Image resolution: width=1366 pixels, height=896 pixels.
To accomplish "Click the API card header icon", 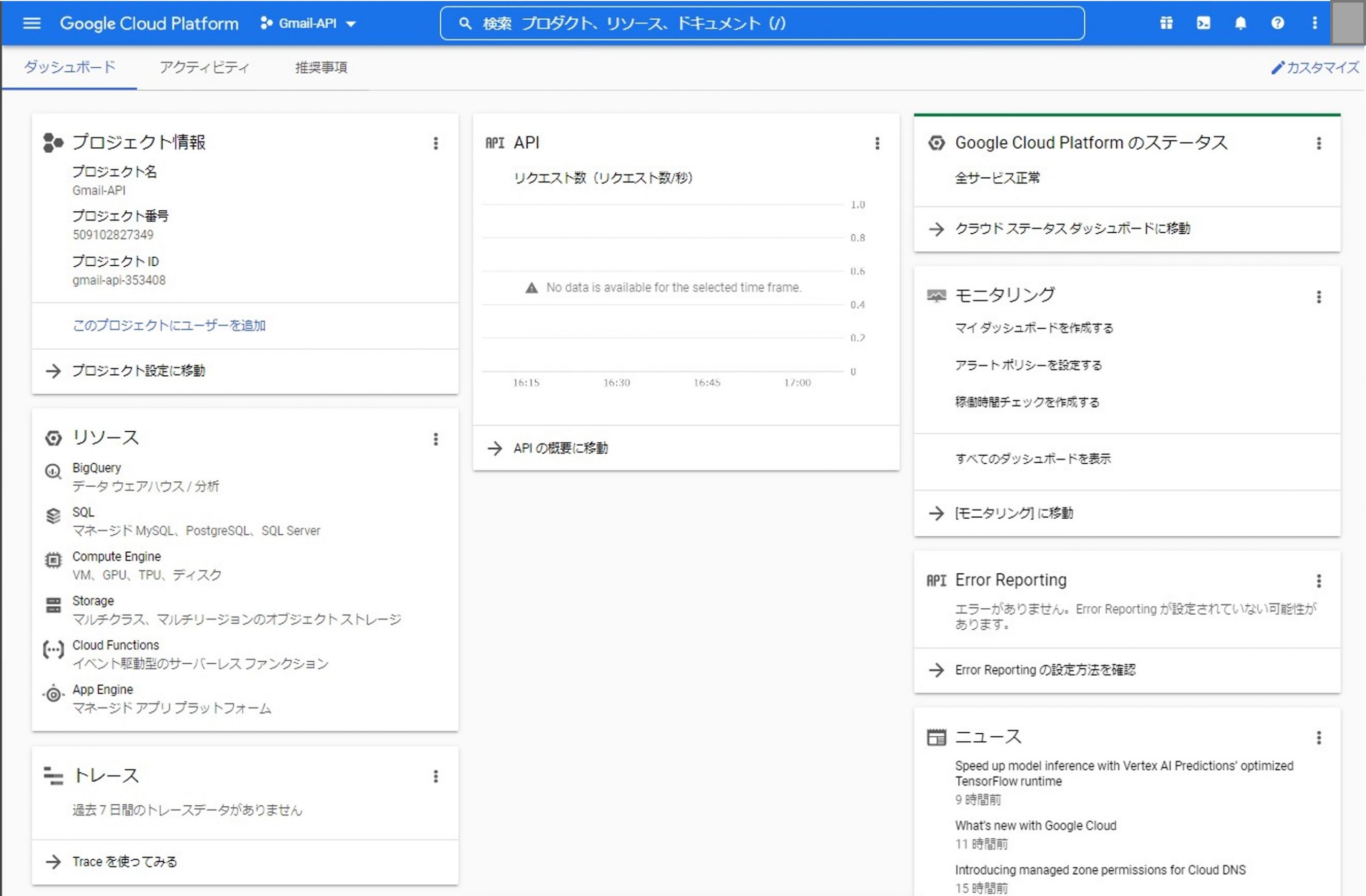I will click(x=495, y=143).
